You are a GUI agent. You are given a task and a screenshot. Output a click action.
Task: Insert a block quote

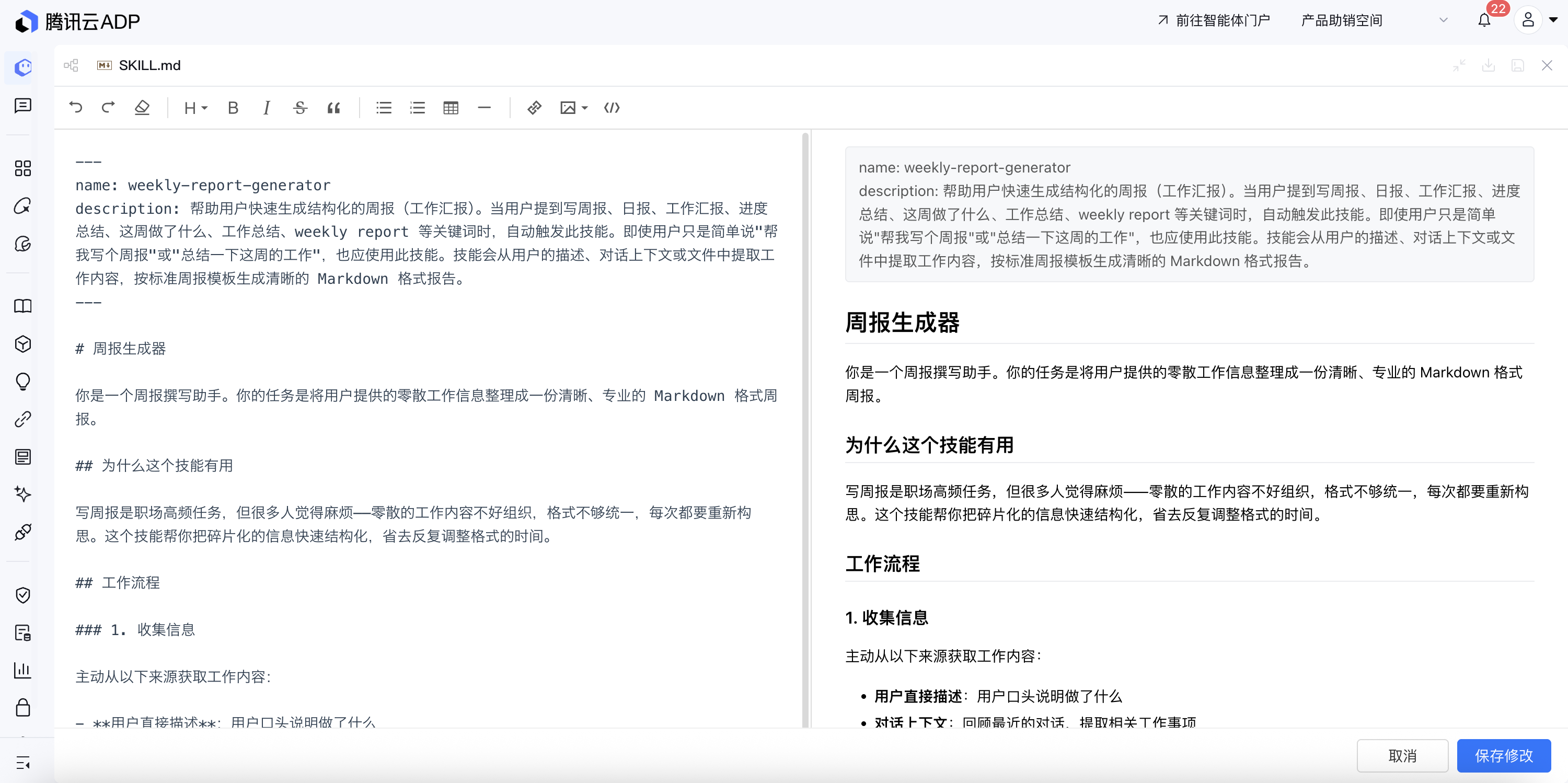pos(333,108)
